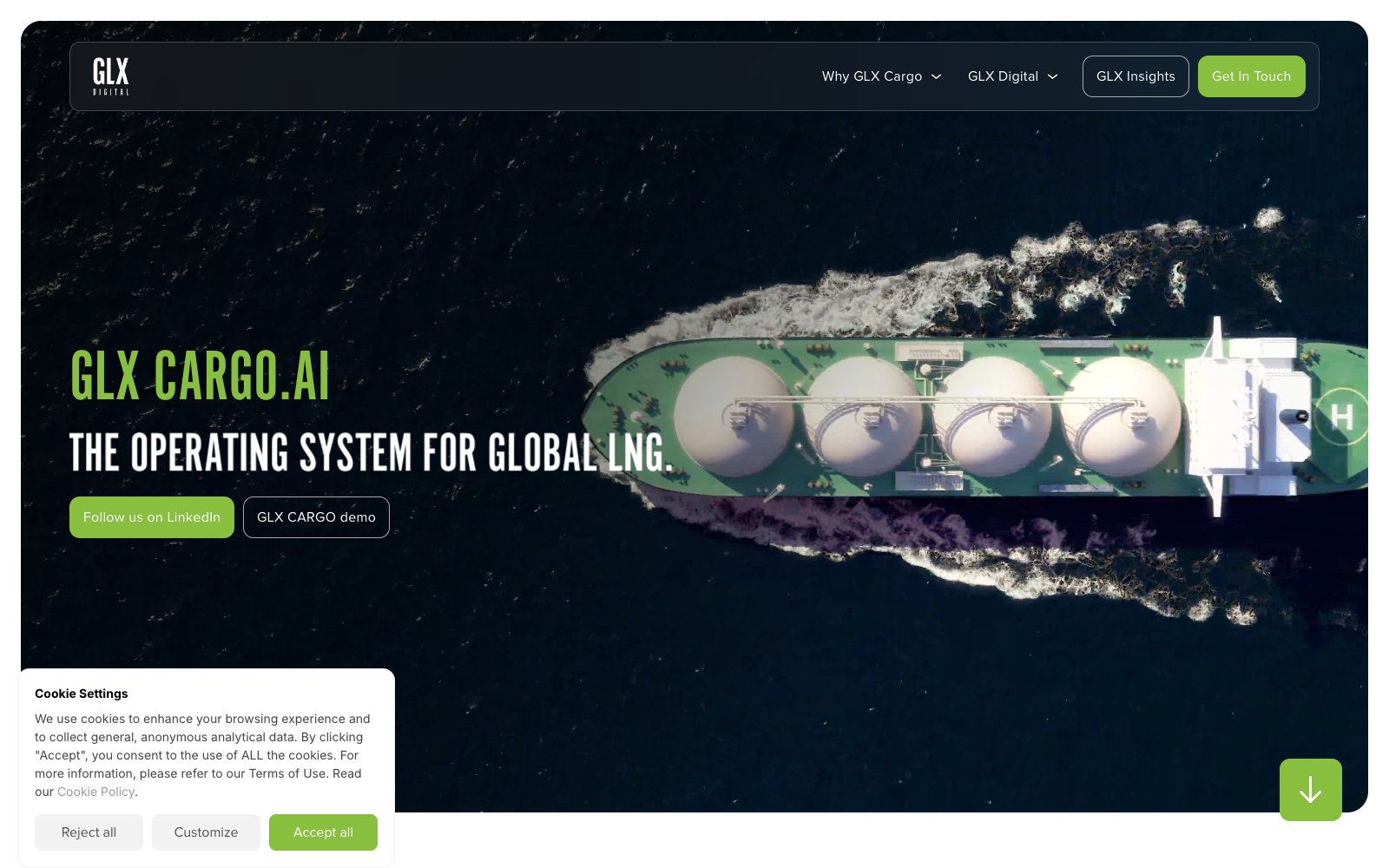Click Get In Touch button
This screenshot has width=1389, height=868.
1251,76
